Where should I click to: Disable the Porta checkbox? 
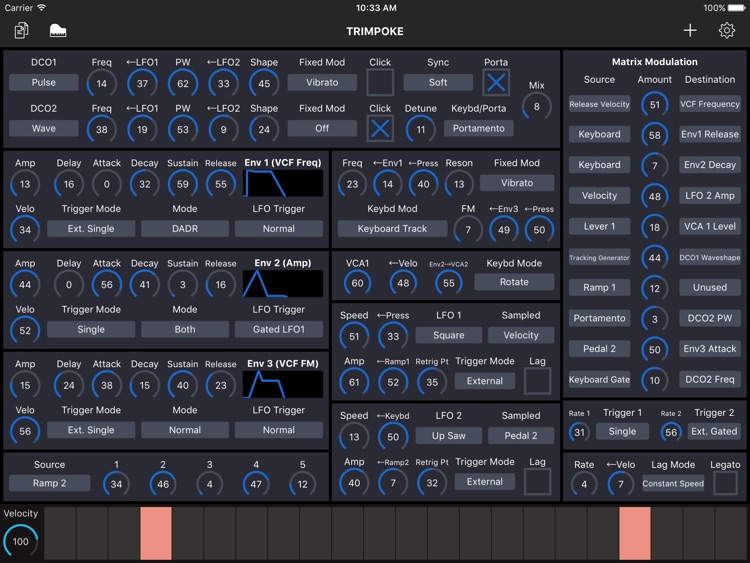click(x=496, y=82)
